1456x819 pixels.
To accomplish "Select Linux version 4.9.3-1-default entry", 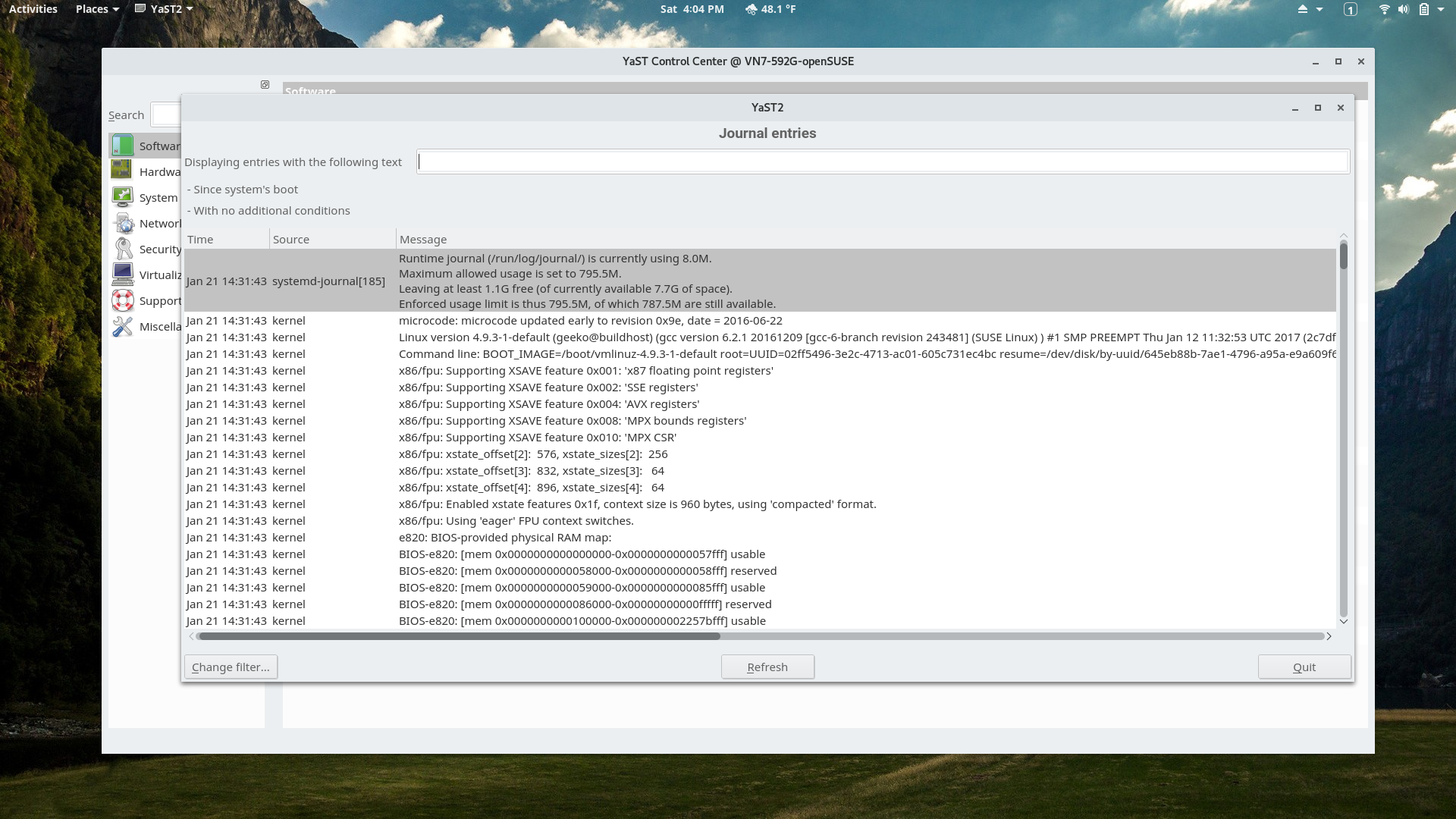I will (760, 337).
